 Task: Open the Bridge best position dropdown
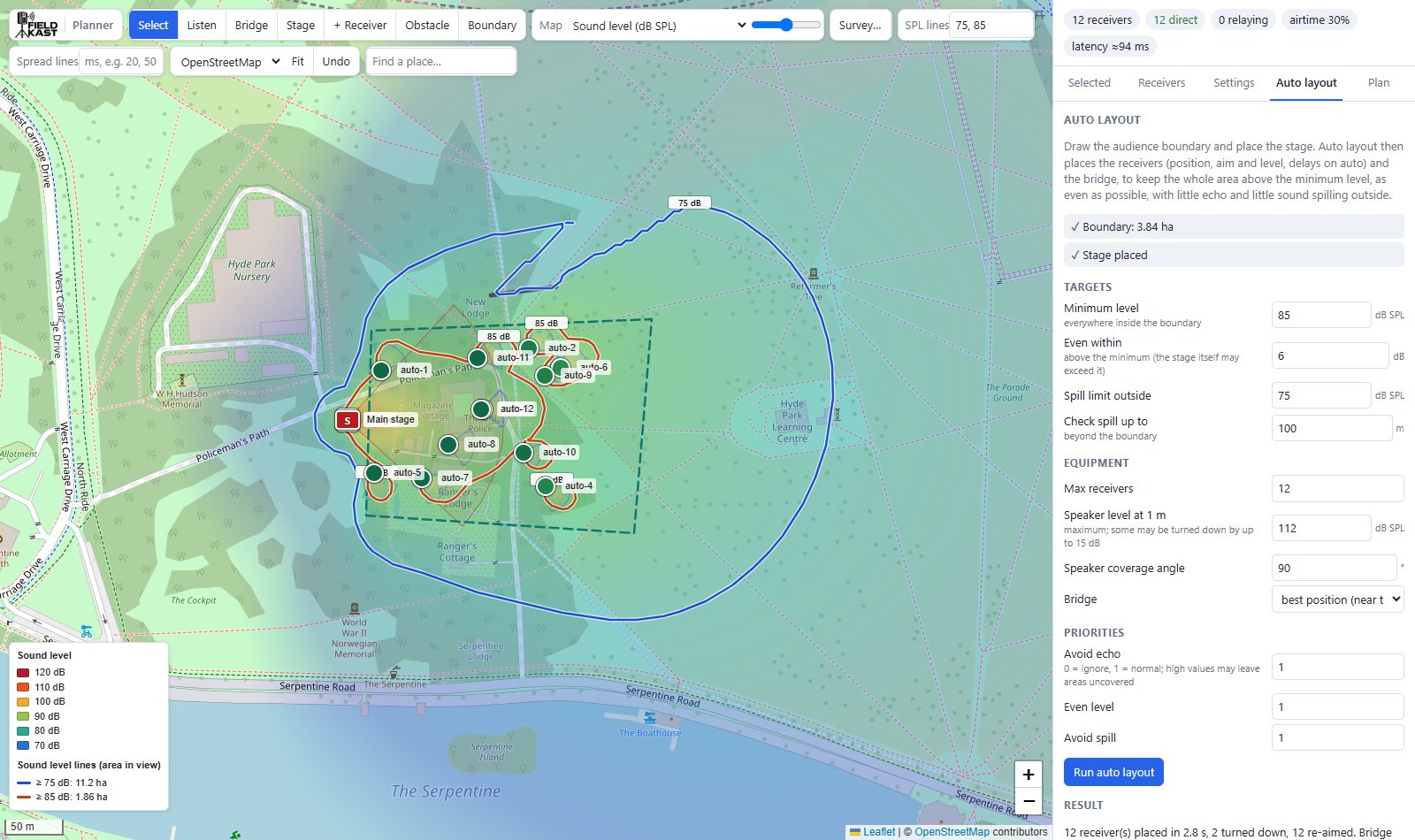click(x=1337, y=599)
